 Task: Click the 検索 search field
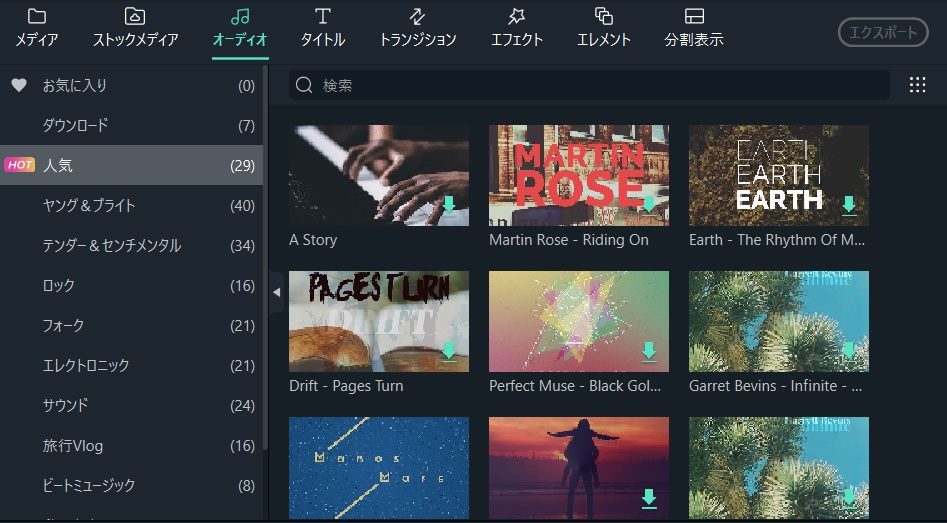[x=589, y=85]
